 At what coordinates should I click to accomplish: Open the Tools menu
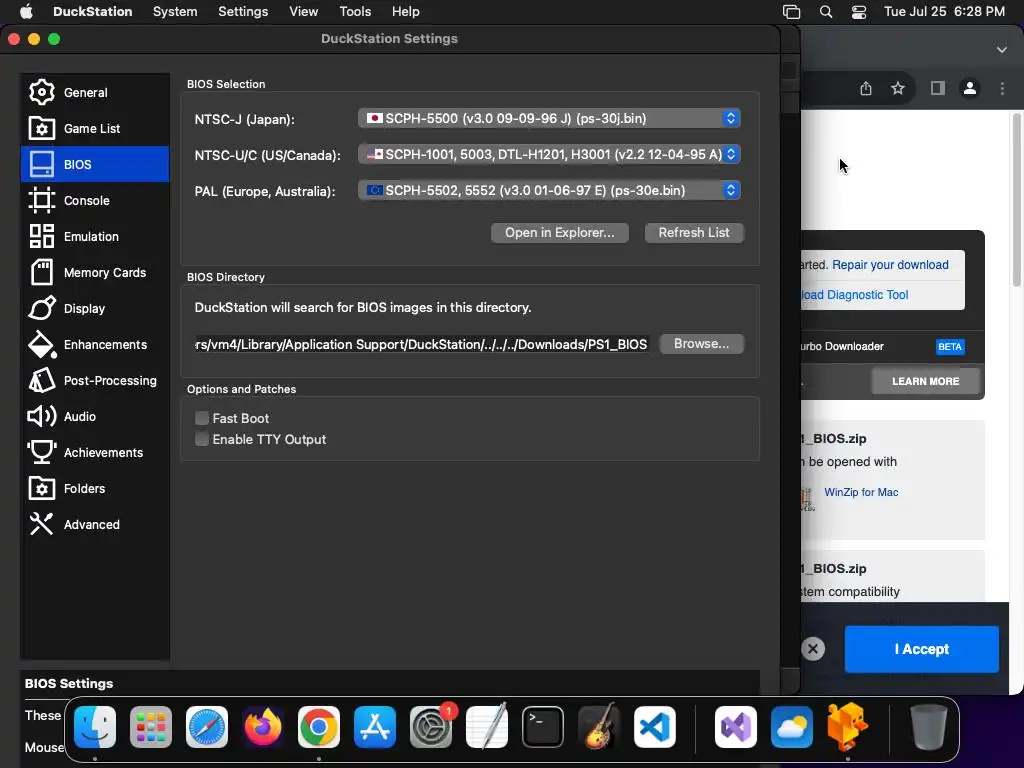point(355,12)
